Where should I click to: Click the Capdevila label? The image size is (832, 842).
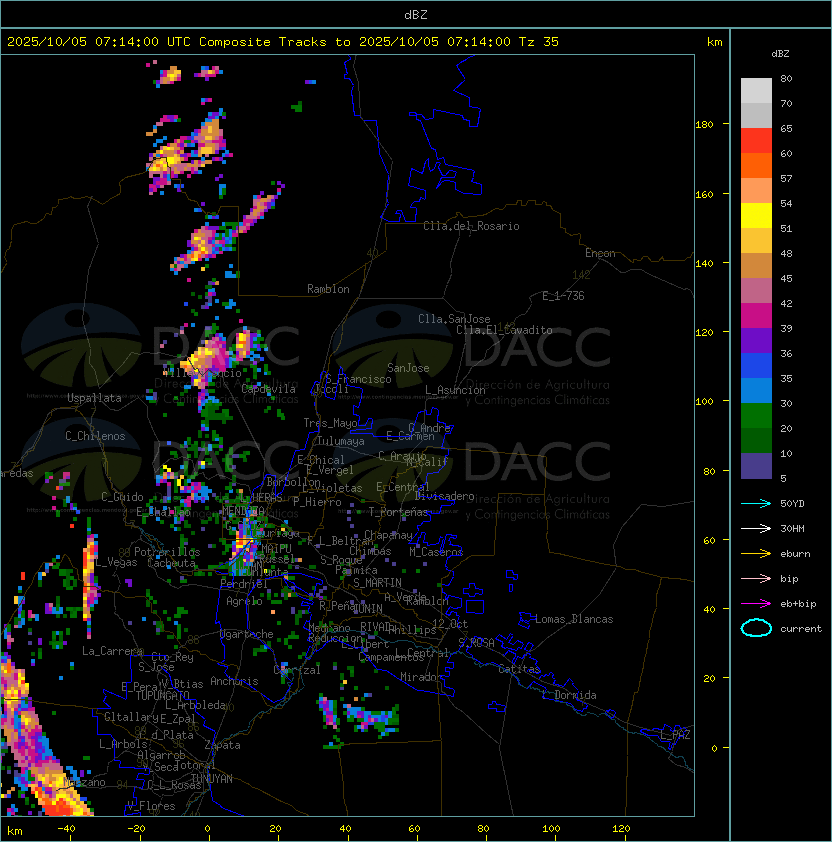(268, 389)
